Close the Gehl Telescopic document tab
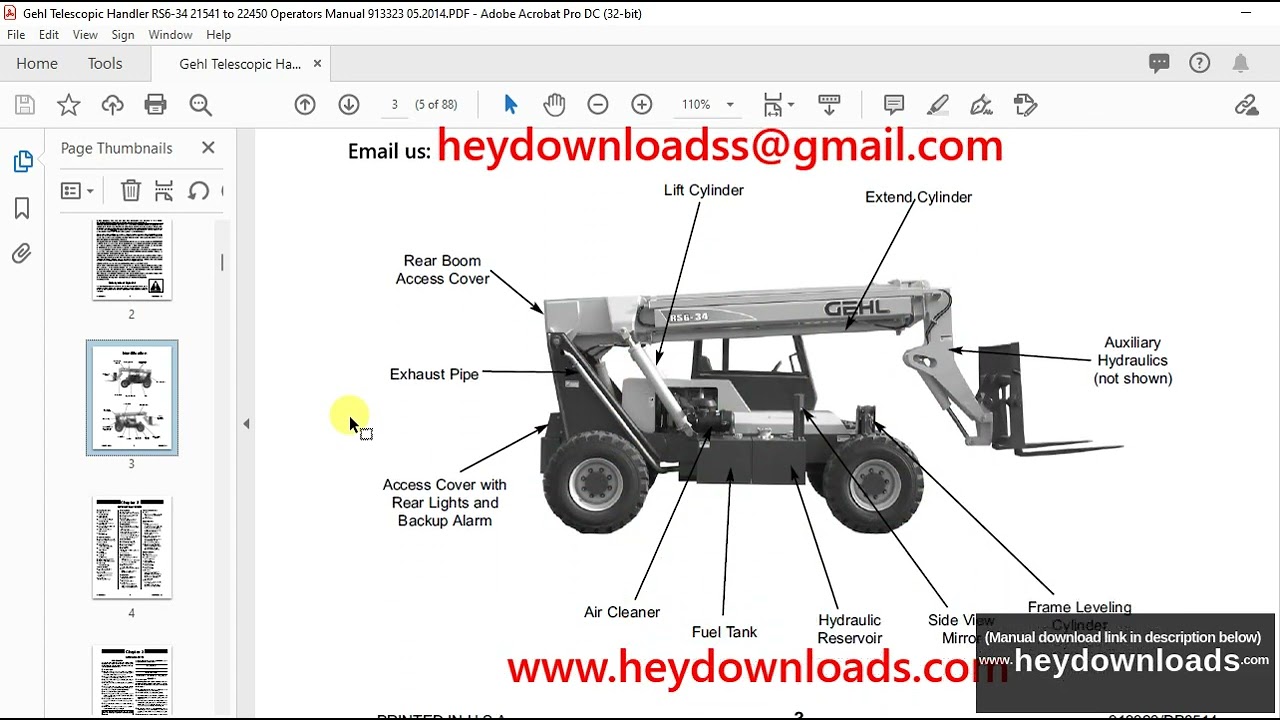Image resolution: width=1280 pixels, height=720 pixels. click(317, 63)
